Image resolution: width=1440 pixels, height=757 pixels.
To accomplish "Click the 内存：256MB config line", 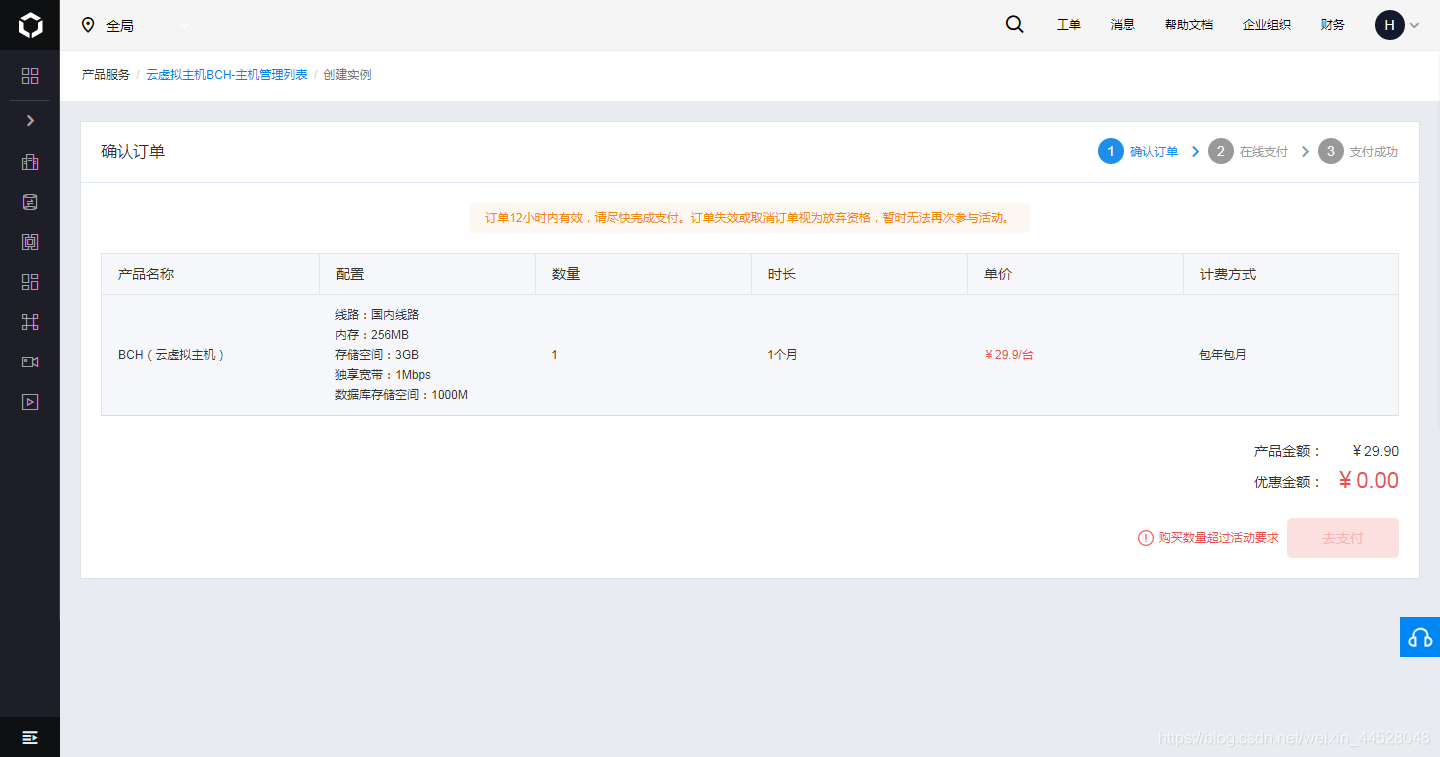I will tap(372, 335).
